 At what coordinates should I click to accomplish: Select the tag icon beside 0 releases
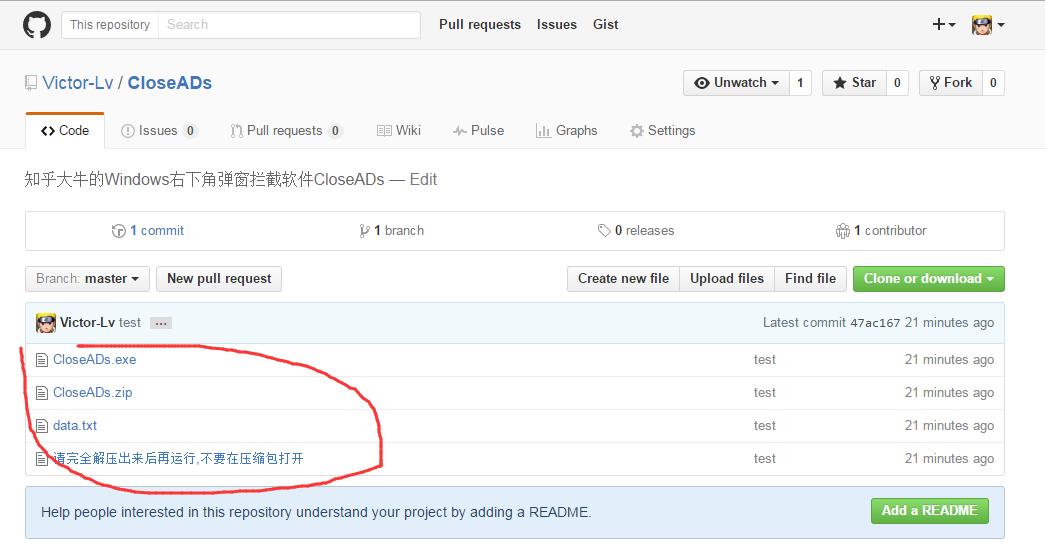pyautogui.click(x=604, y=231)
